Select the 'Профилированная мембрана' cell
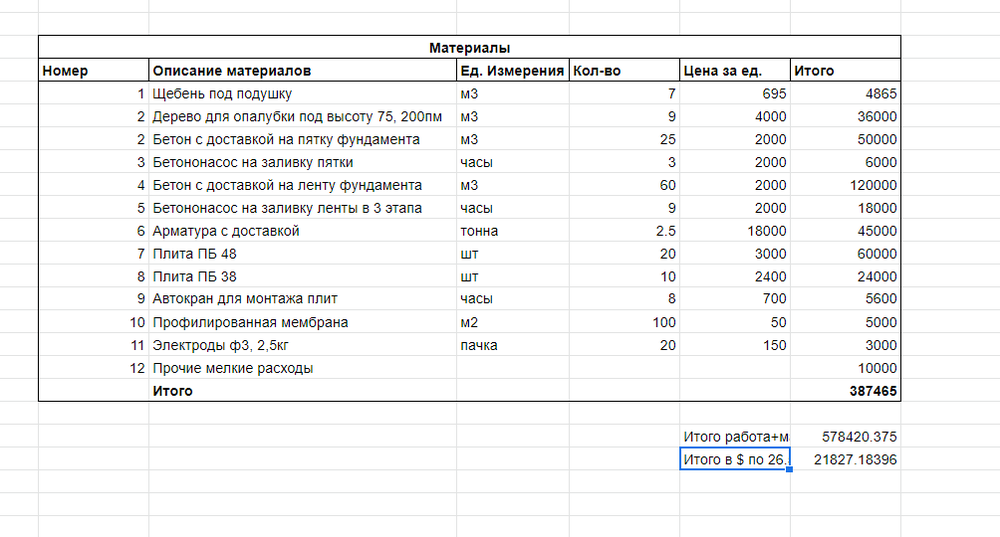The image size is (1000, 537). tap(303, 322)
